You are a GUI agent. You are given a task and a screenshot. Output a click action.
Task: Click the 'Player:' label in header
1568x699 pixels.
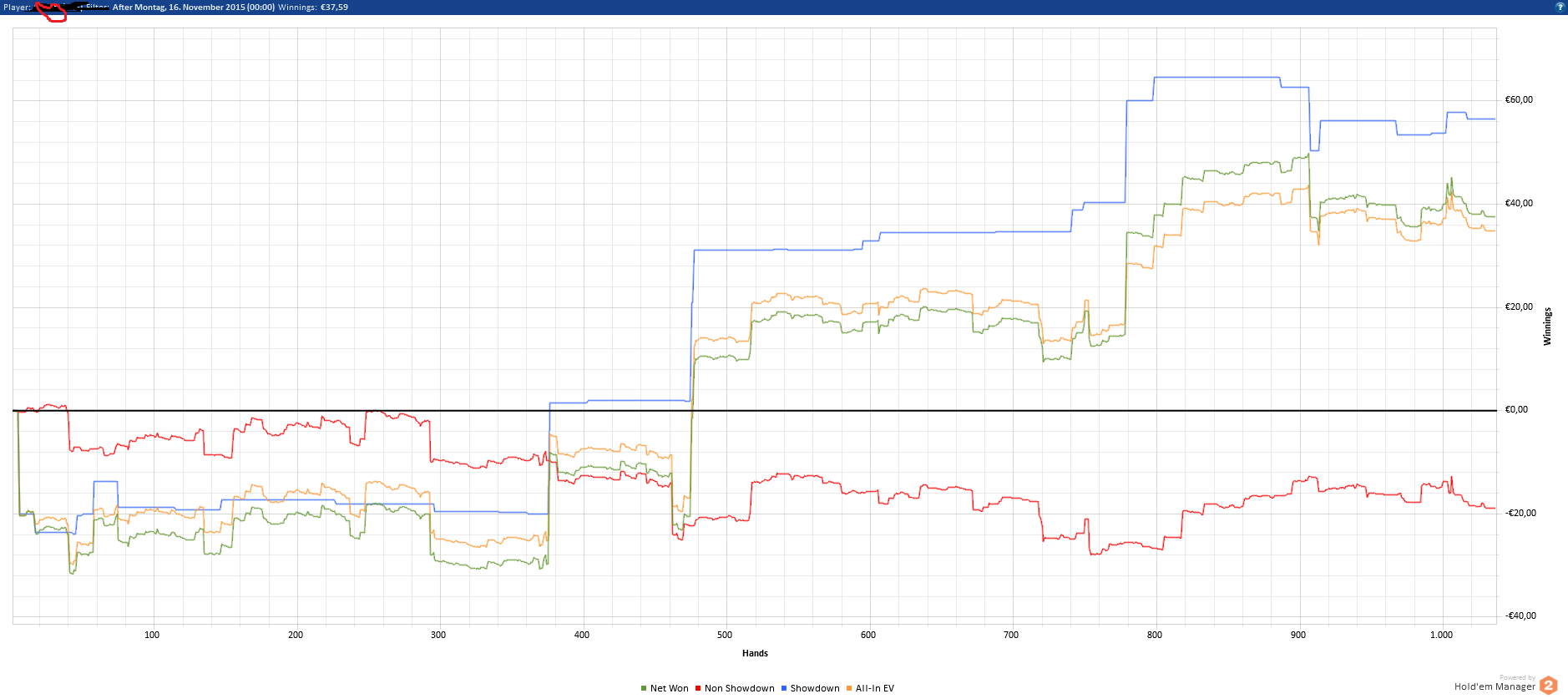[x=17, y=8]
